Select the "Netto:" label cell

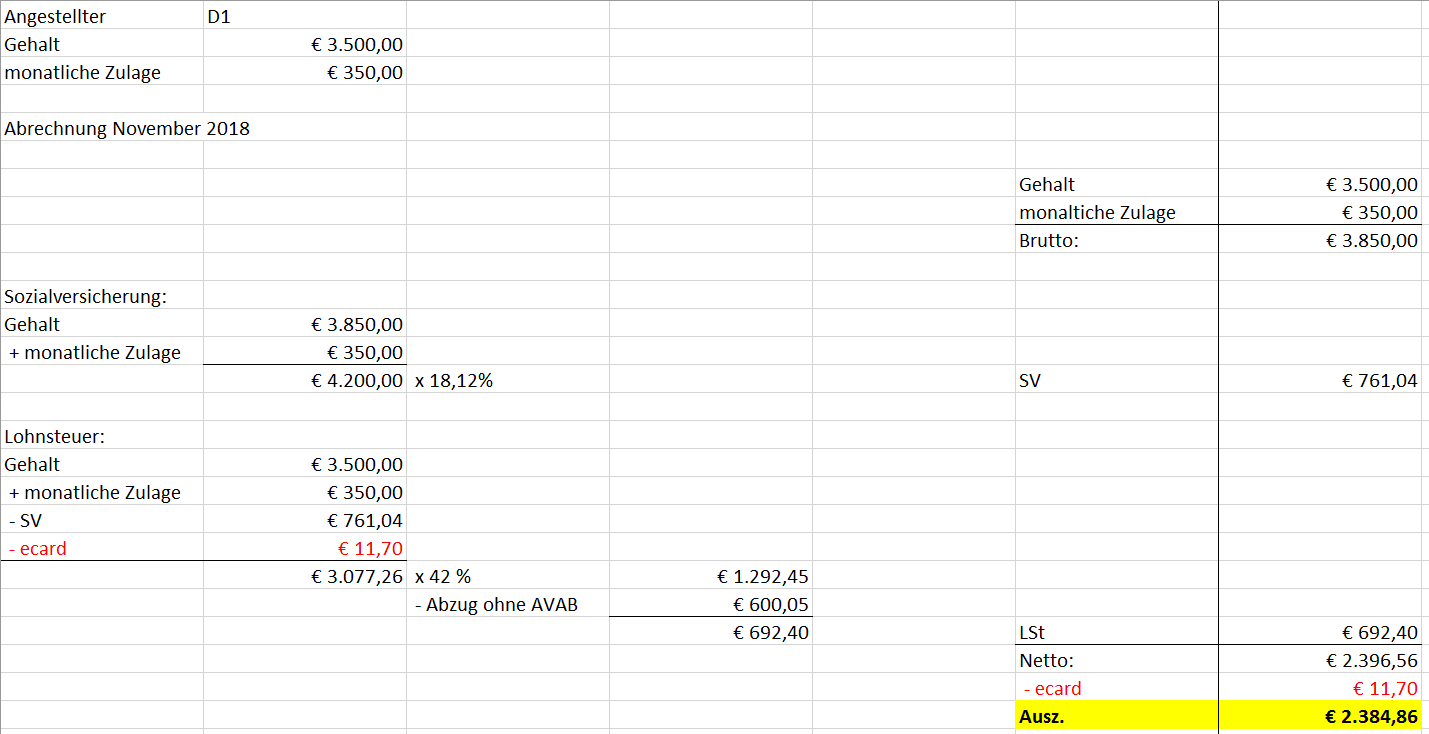tap(1046, 660)
